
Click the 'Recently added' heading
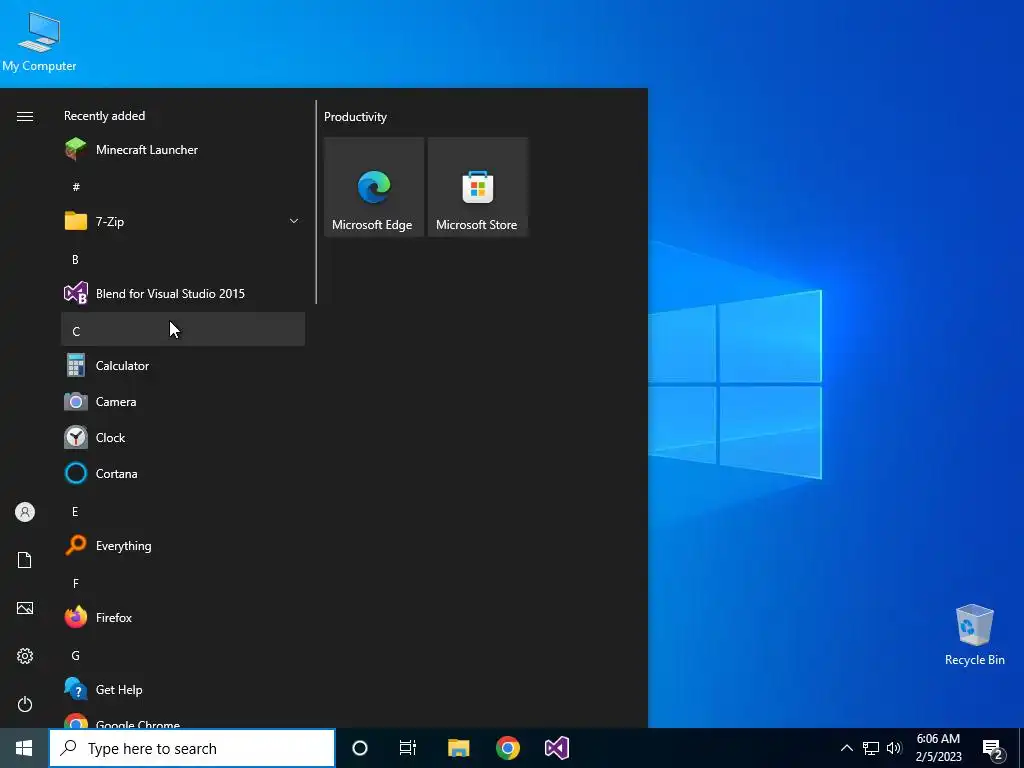104,116
